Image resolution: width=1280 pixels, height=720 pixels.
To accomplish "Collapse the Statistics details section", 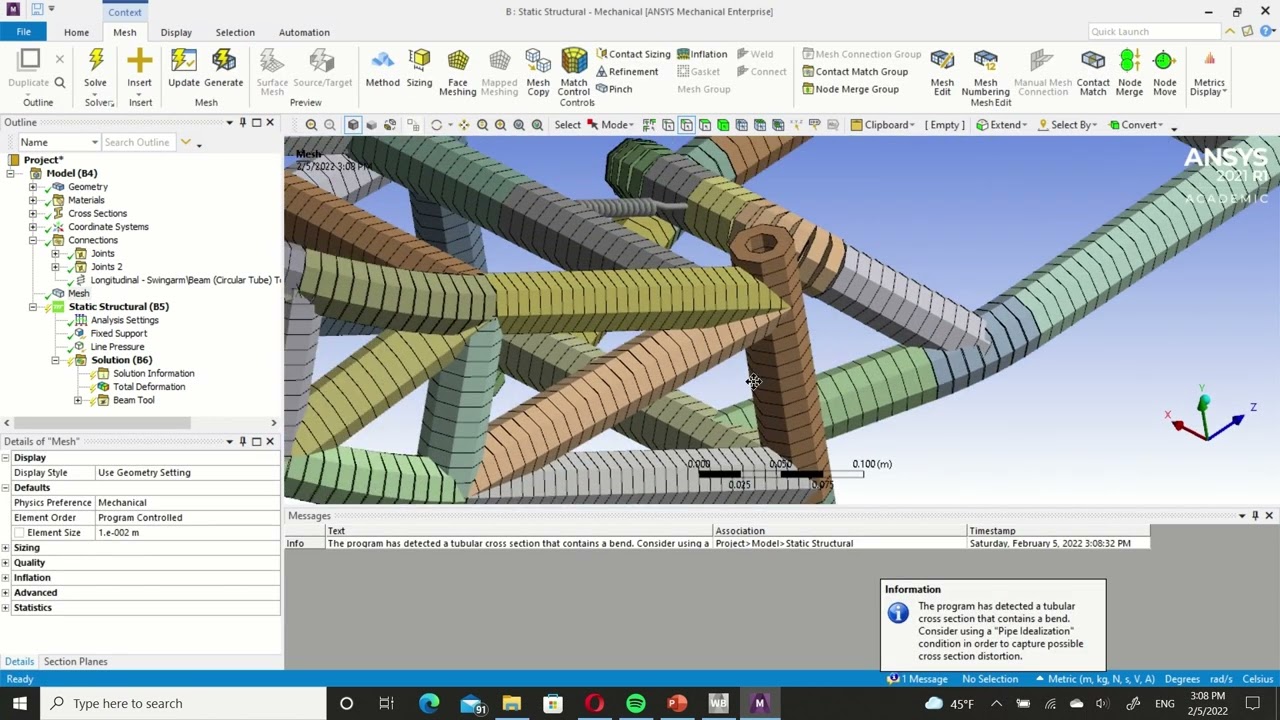I will point(6,608).
